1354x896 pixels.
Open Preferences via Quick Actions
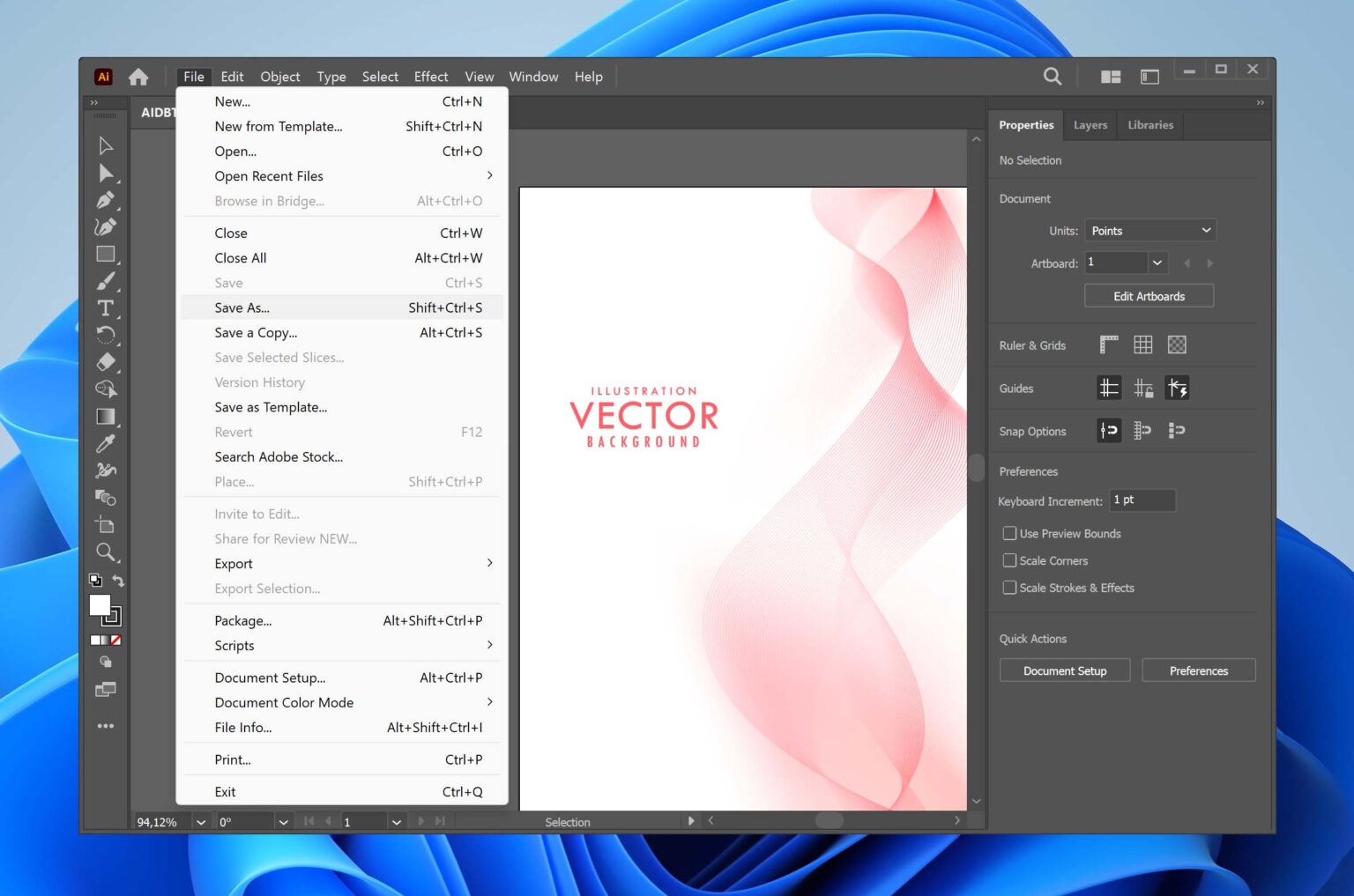tap(1198, 670)
